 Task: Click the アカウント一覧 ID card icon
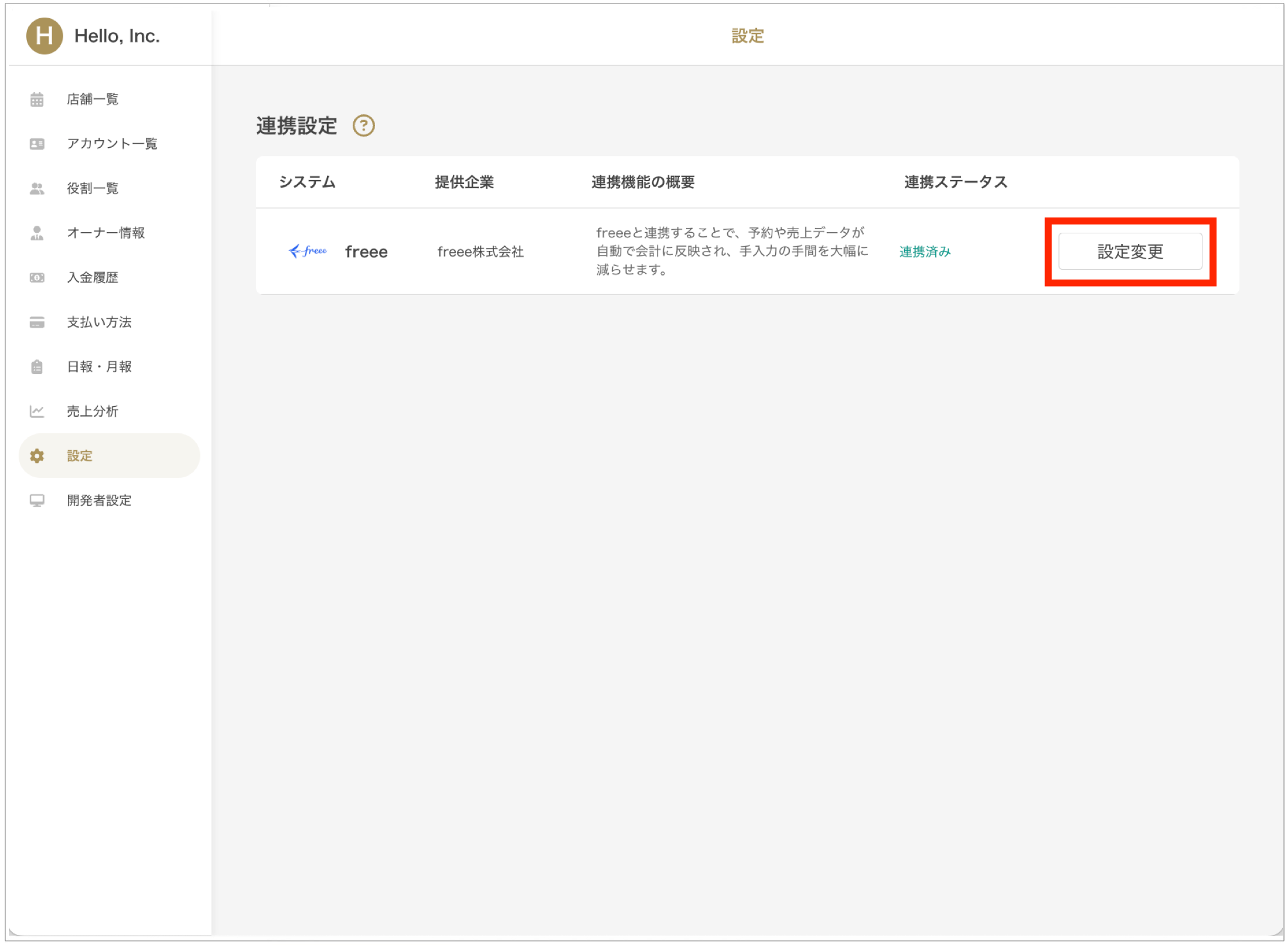click(37, 144)
